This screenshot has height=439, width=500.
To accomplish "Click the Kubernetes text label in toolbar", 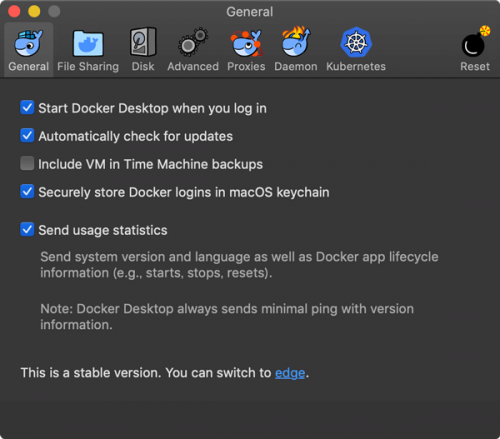I will coord(356,66).
